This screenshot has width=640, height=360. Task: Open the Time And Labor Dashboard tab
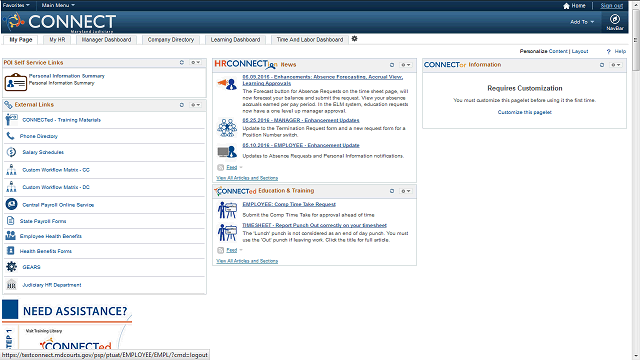[310, 40]
